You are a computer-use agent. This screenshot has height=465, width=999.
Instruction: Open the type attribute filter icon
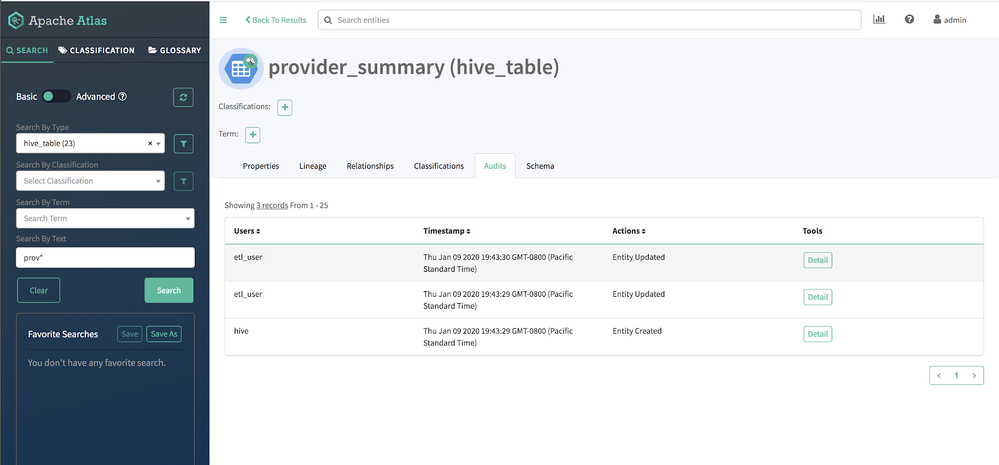[x=183, y=144]
